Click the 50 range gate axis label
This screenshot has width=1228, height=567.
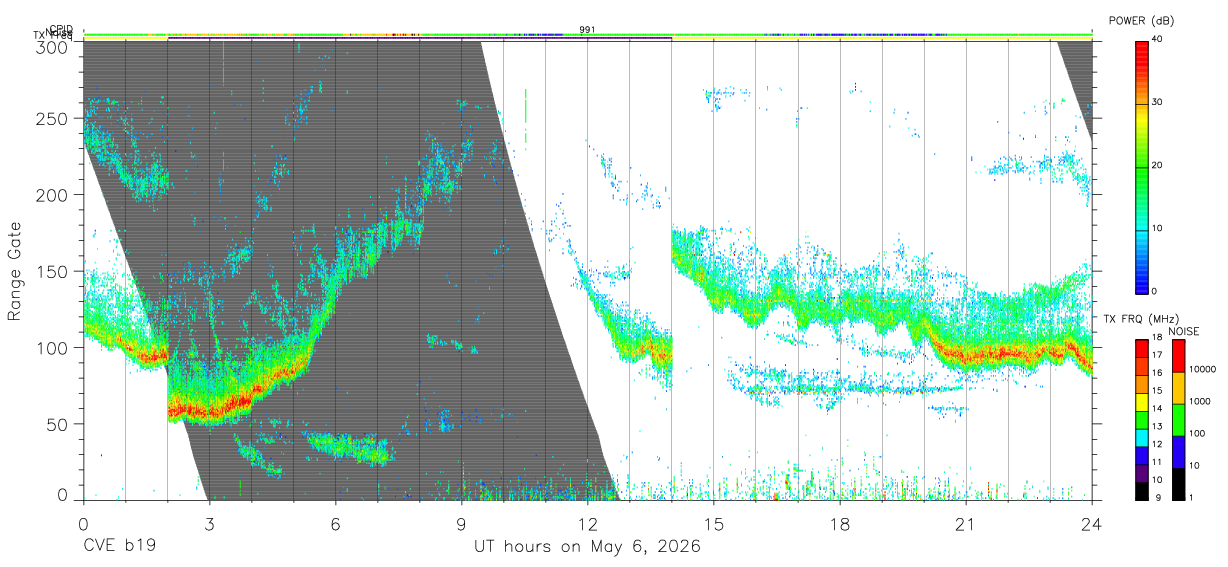click(56, 424)
